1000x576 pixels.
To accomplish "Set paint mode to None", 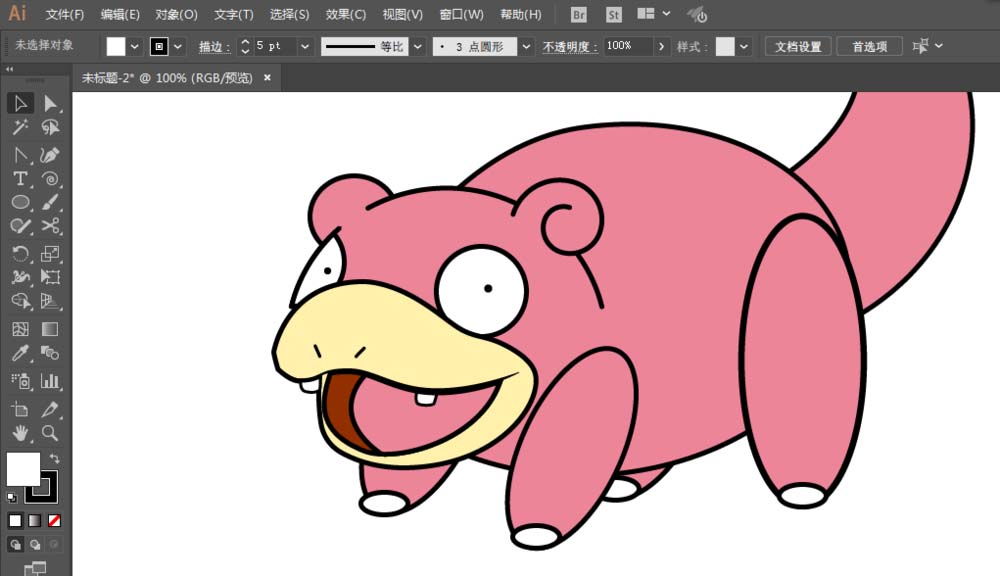I will coord(54,521).
